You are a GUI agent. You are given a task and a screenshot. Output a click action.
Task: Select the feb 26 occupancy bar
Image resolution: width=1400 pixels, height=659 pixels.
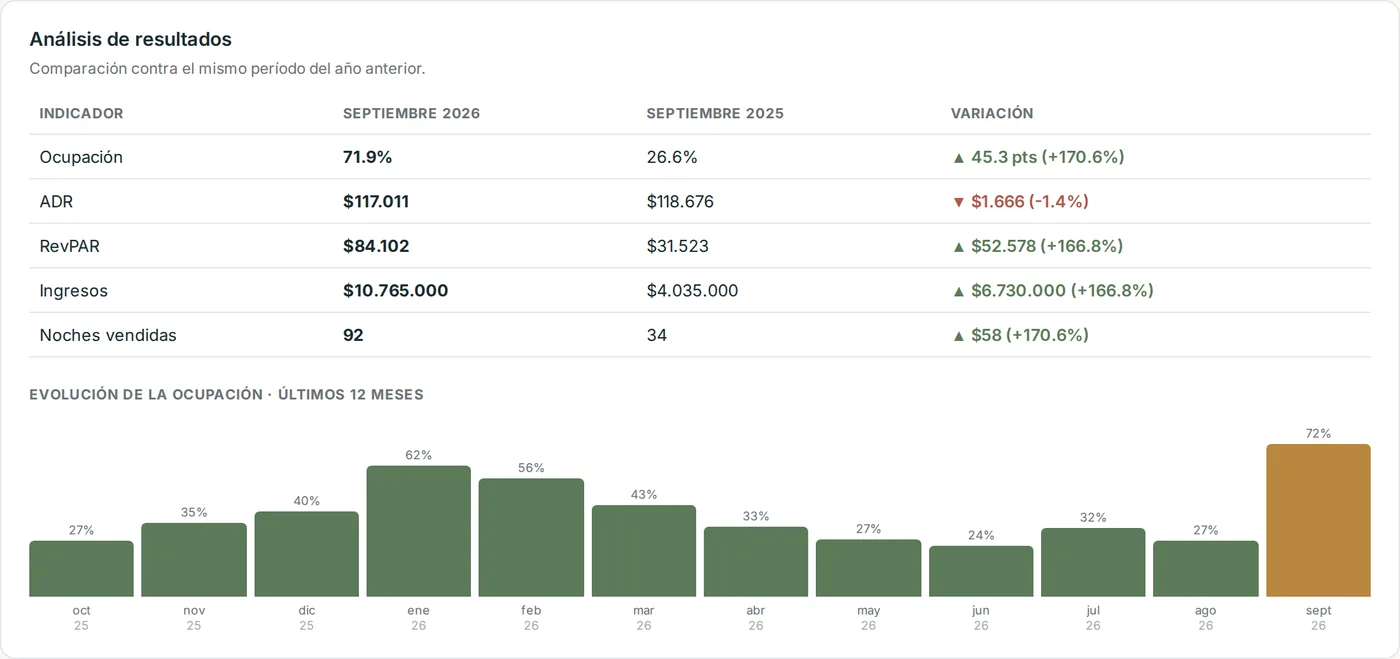531,538
